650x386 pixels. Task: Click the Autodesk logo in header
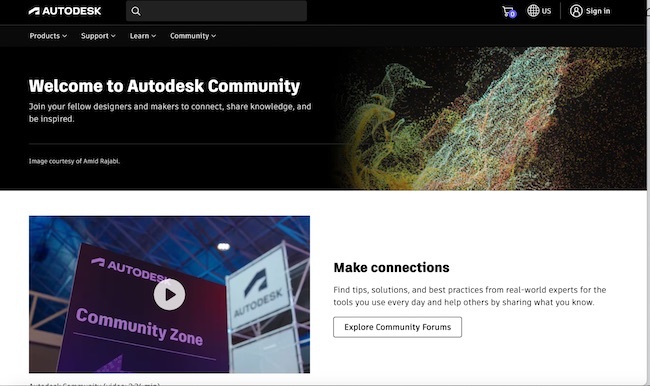coord(65,11)
